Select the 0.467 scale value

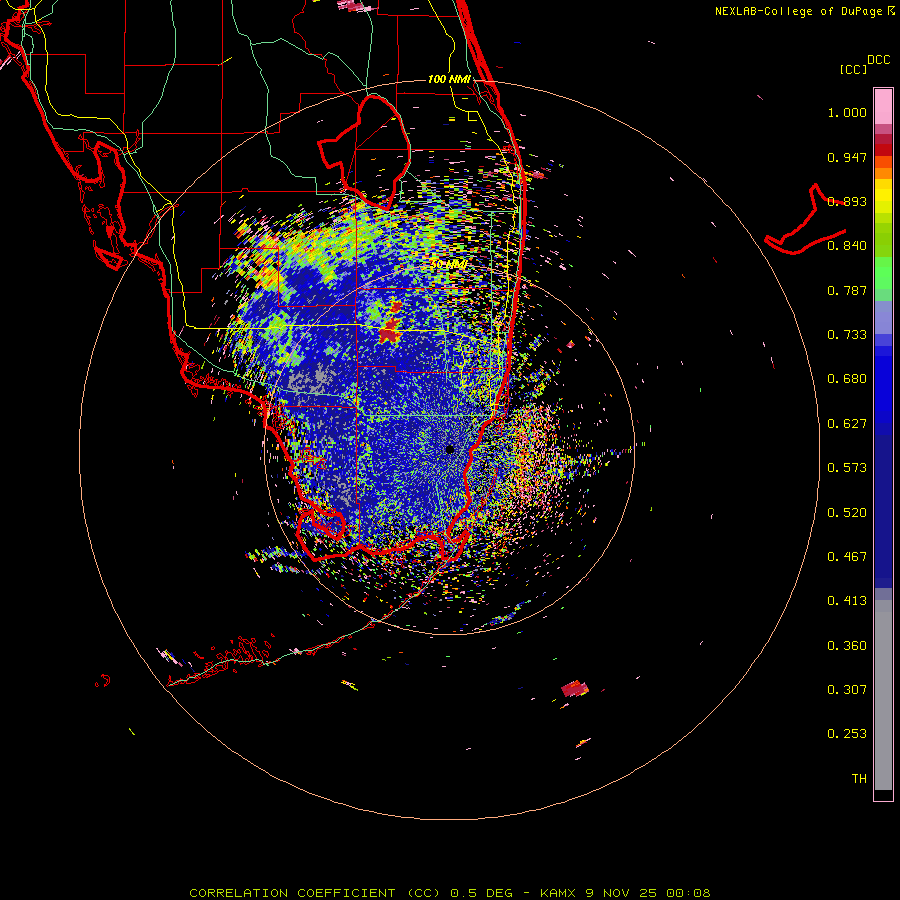[847, 557]
